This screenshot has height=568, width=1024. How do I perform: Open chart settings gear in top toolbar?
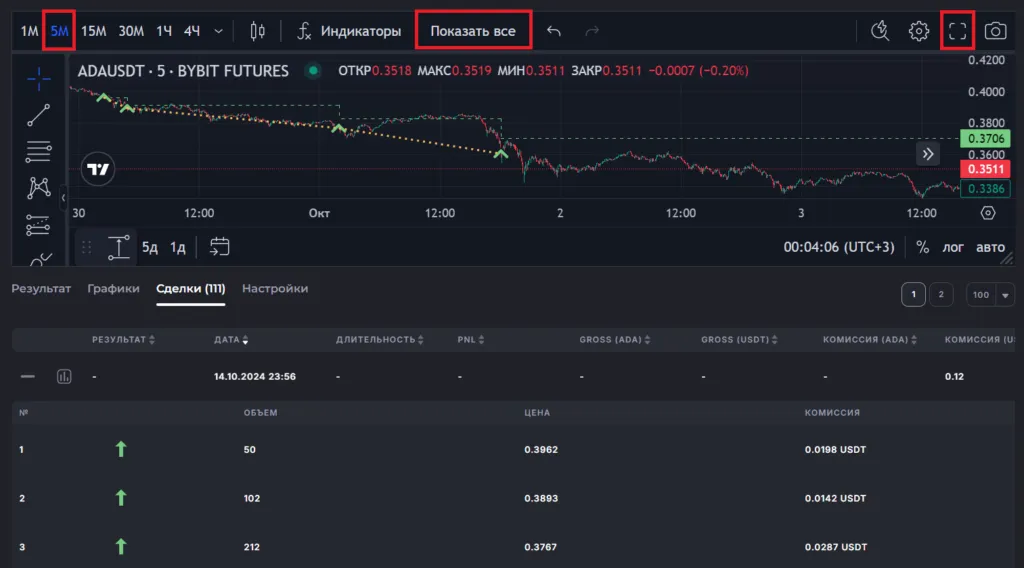coord(919,31)
